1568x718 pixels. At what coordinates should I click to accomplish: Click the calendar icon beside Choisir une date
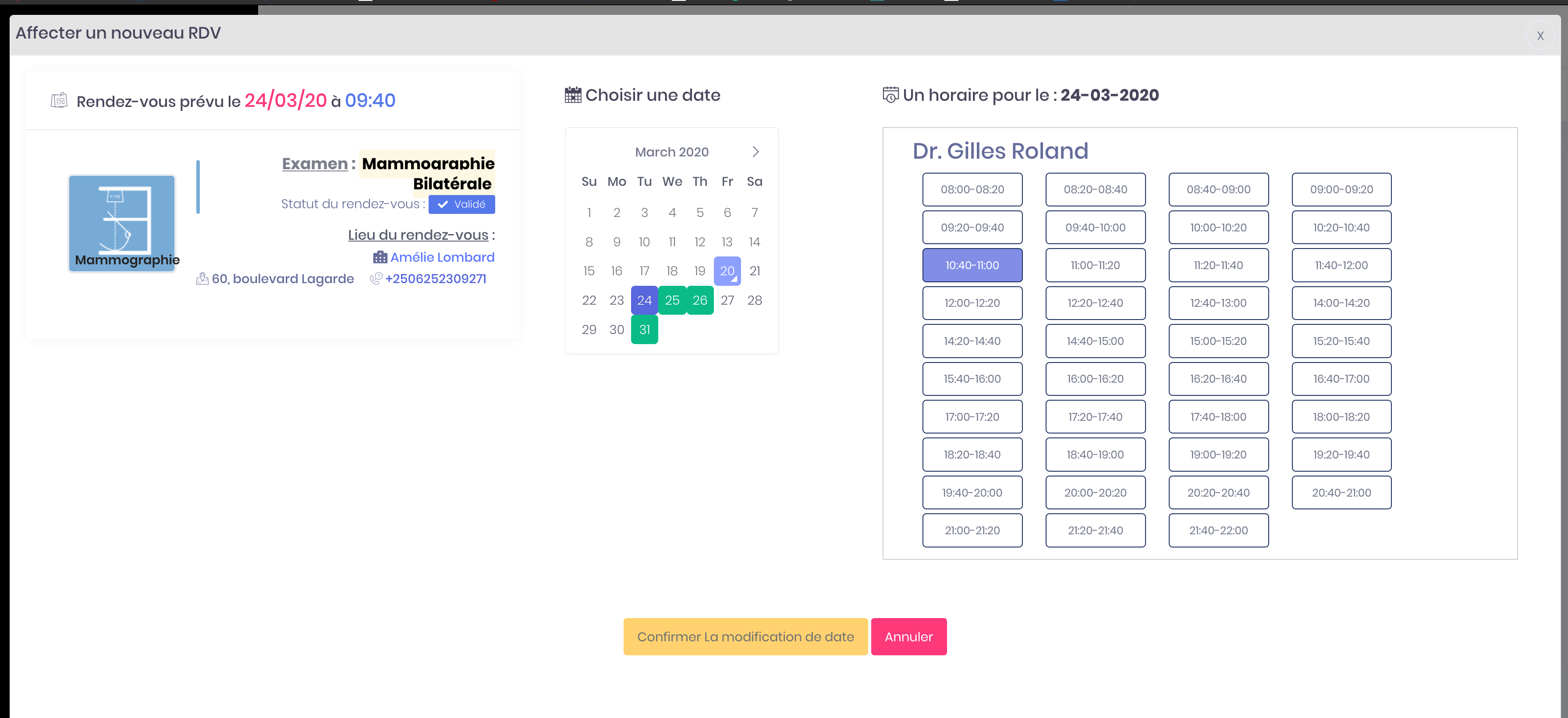click(x=572, y=95)
